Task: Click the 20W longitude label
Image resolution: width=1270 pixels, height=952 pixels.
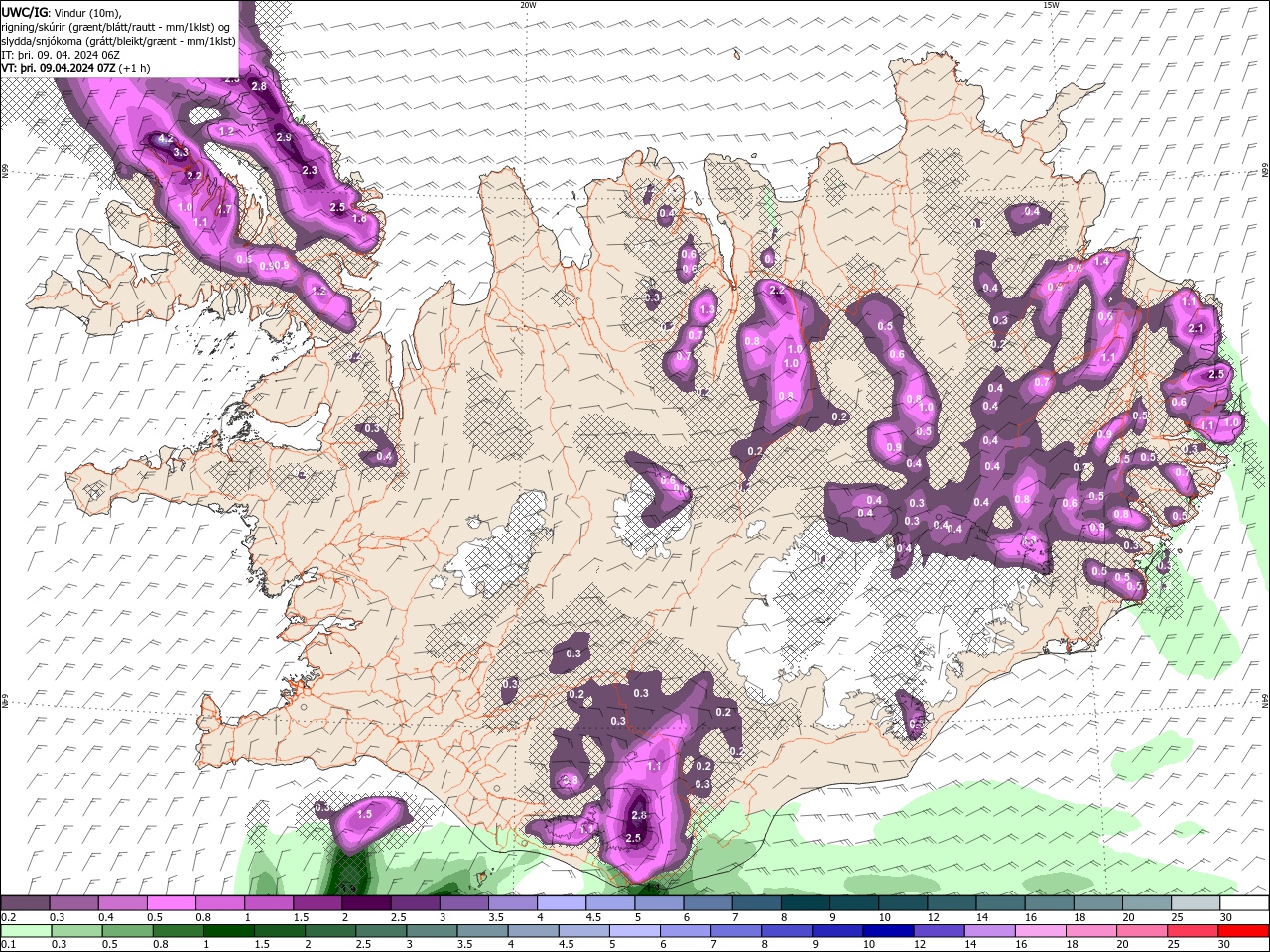Action: [x=528, y=5]
